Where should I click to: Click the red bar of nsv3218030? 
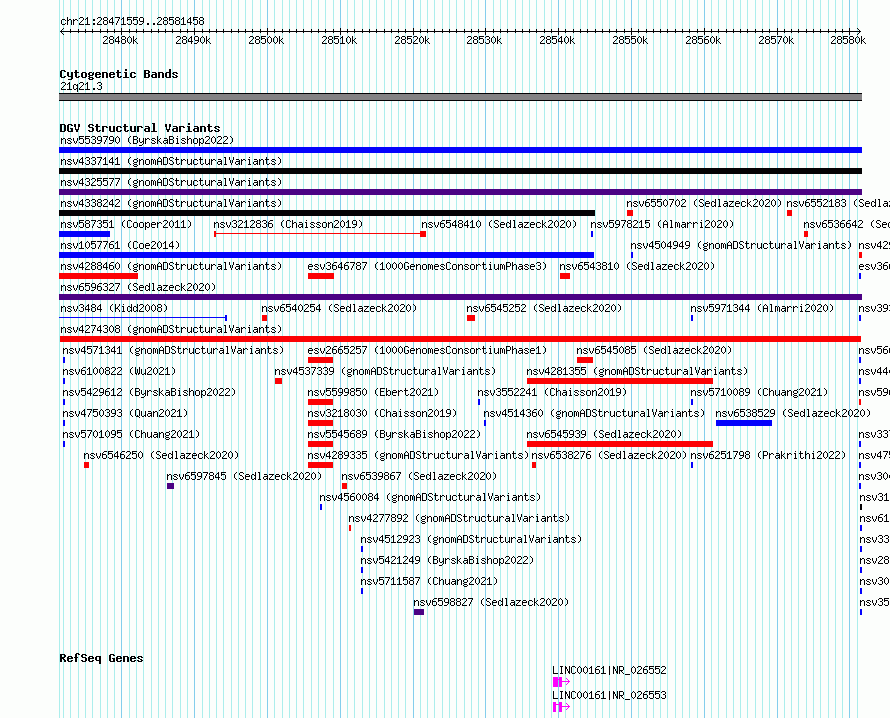(x=321, y=423)
